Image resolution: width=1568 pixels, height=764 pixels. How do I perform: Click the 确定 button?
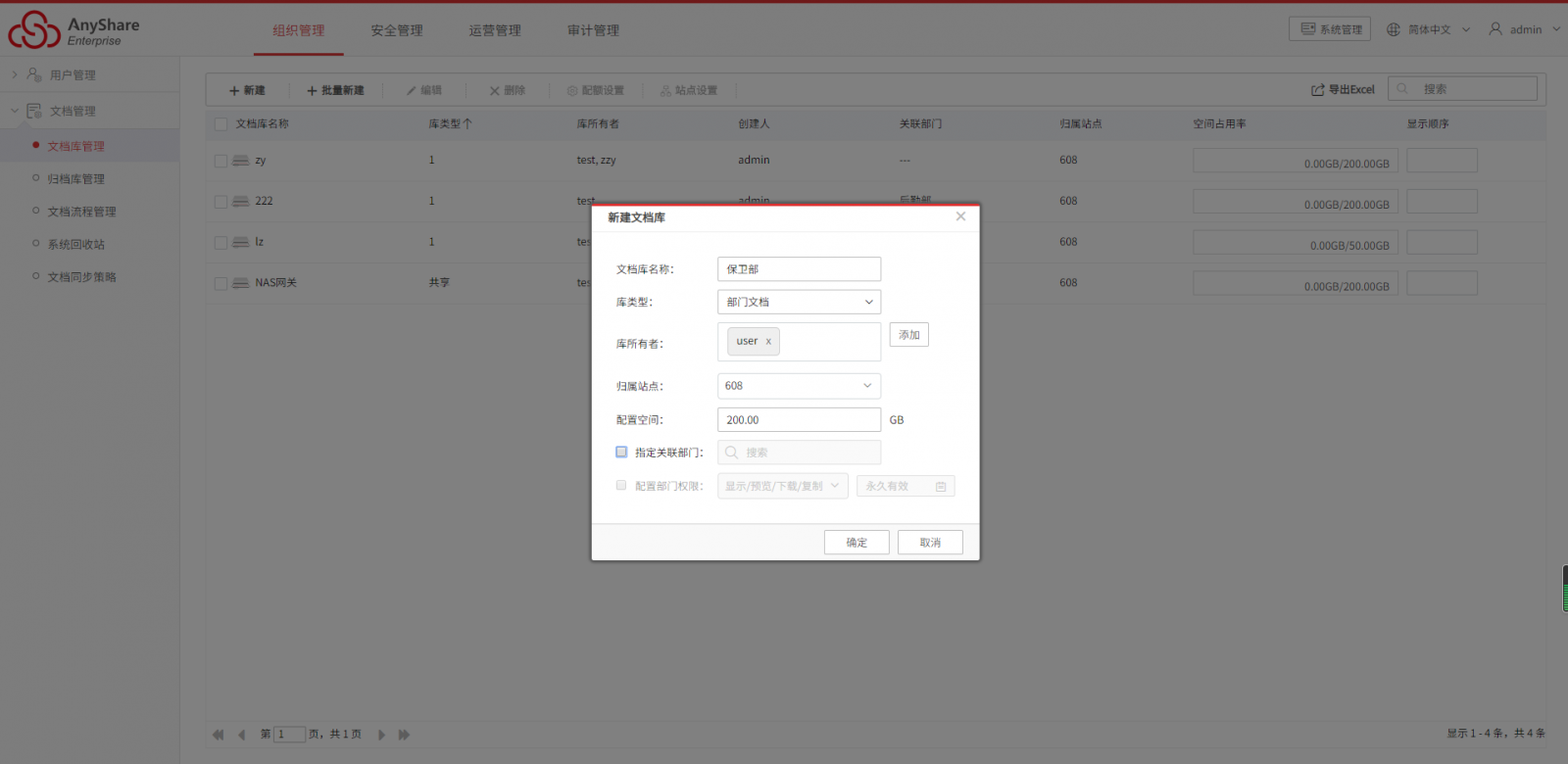857,543
